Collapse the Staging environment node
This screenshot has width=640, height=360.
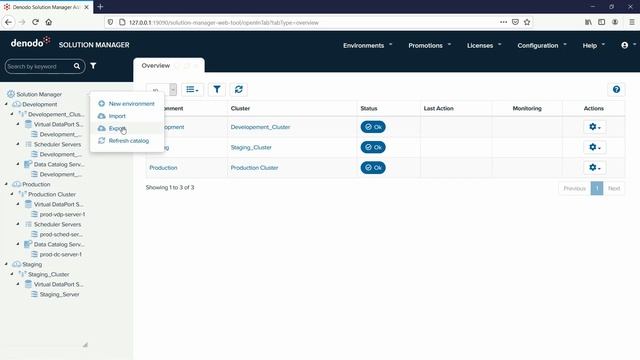tap(6, 264)
